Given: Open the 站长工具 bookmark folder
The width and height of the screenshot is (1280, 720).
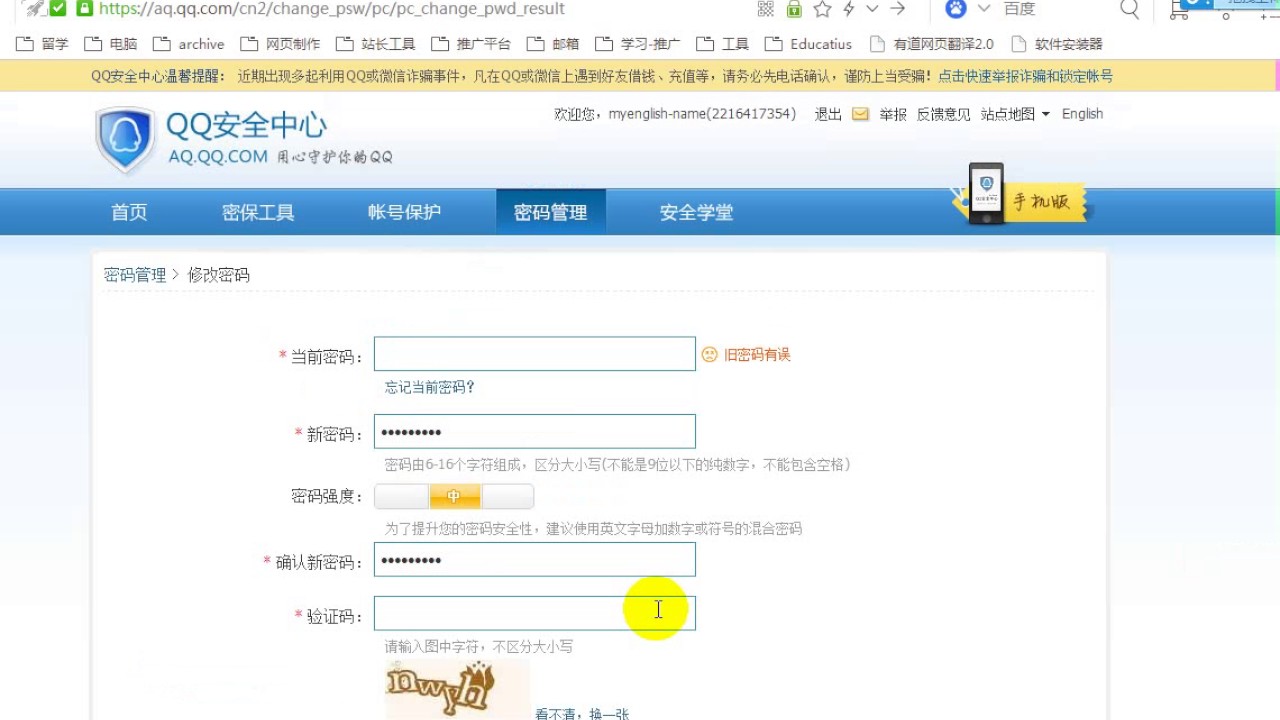Looking at the screenshot, I should point(375,44).
